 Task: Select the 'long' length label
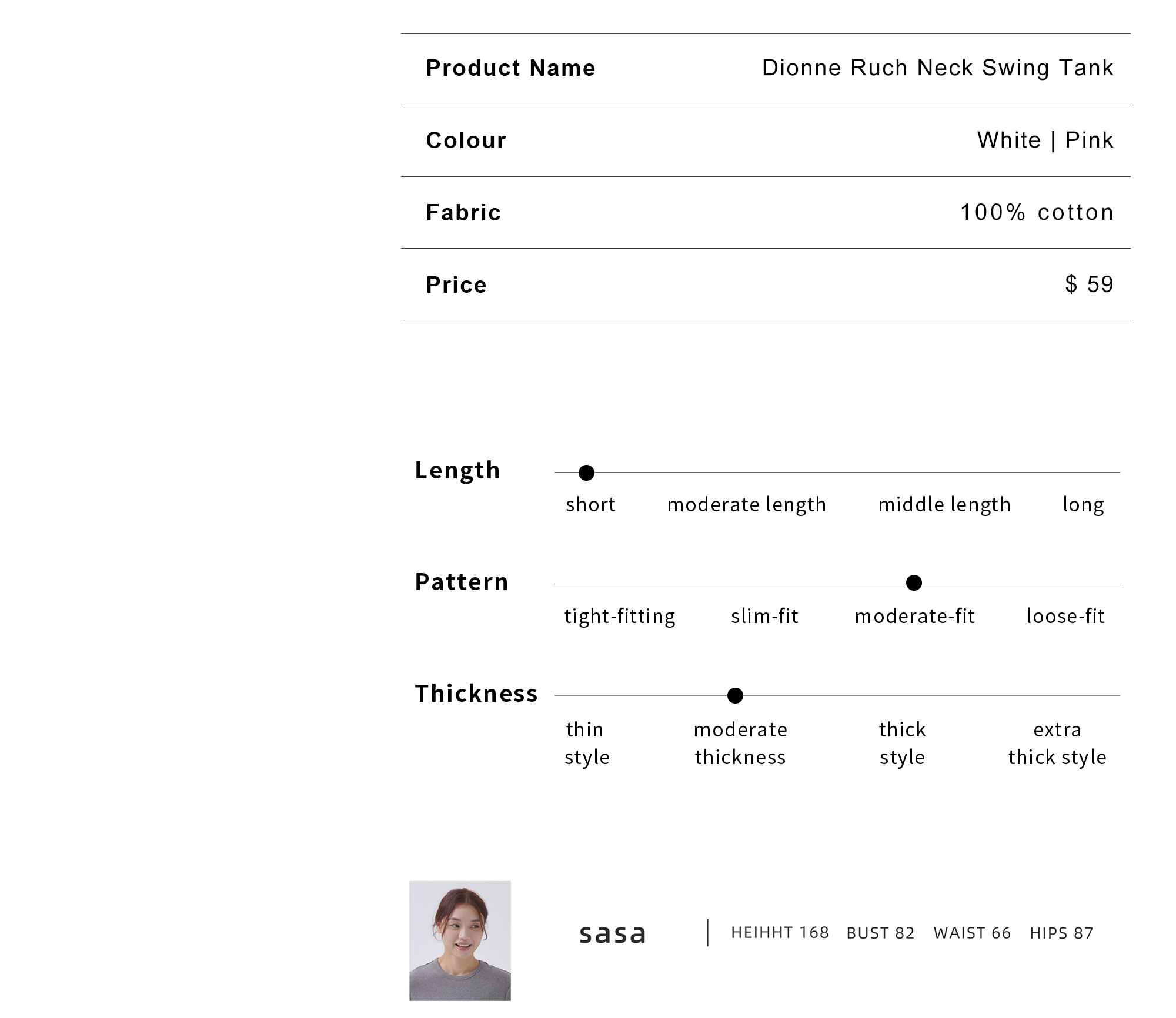(x=1083, y=505)
